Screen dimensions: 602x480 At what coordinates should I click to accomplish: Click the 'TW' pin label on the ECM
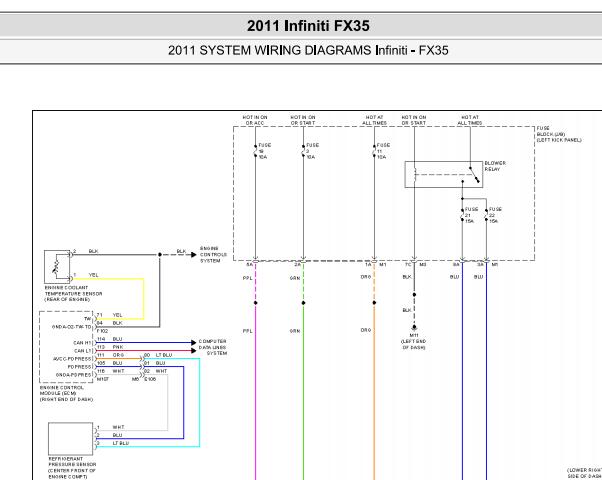pyautogui.click(x=88, y=319)
